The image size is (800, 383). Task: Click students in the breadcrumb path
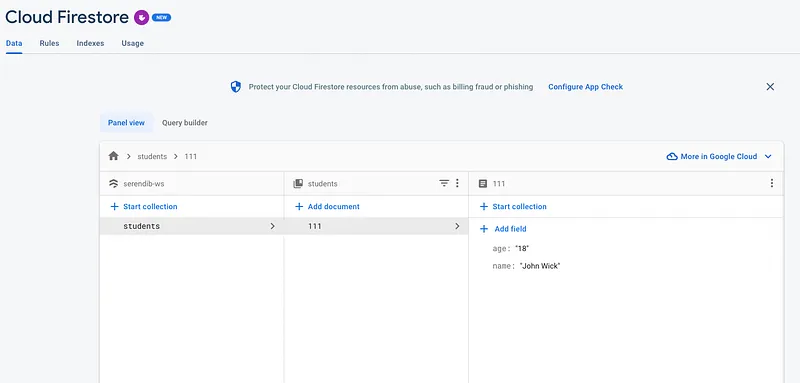pos(152,157)
